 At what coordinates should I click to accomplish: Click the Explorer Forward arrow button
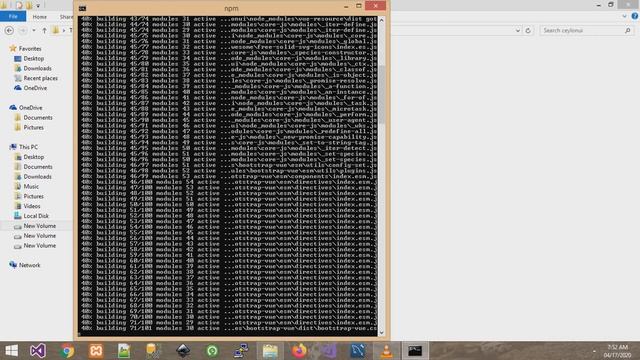[x=23, y=31]
